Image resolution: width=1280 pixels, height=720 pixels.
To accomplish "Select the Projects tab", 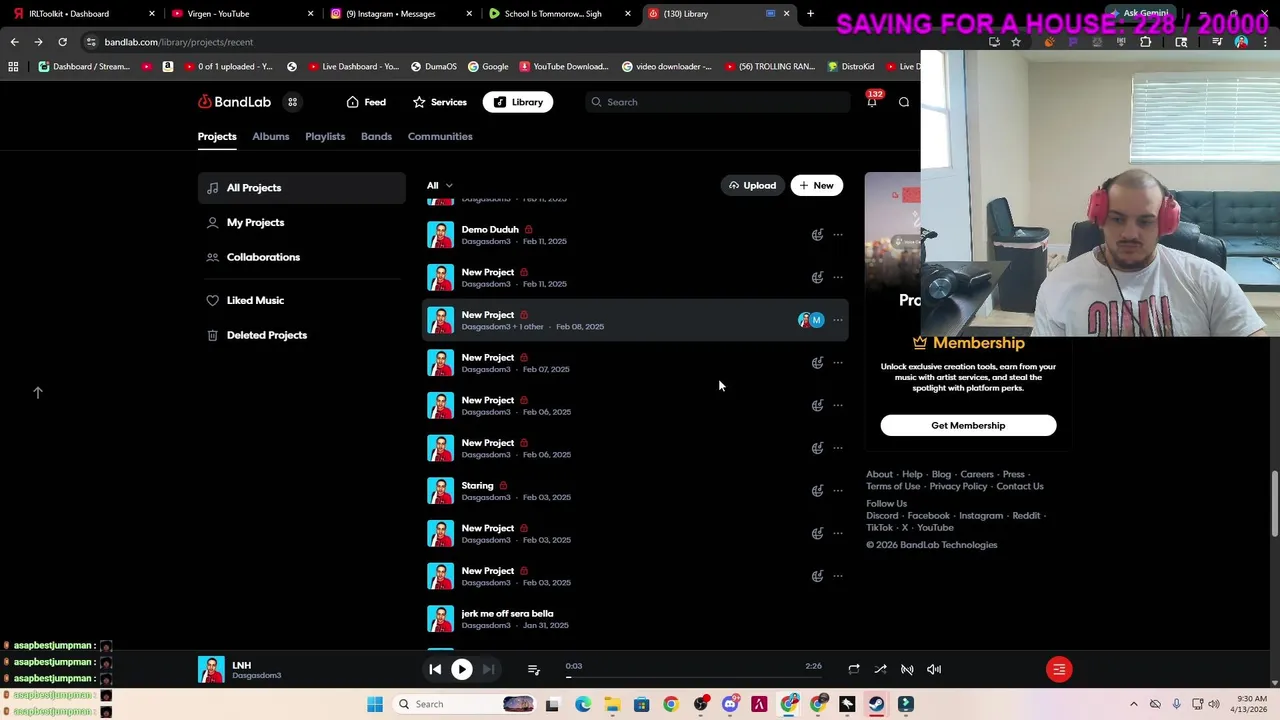I will point(217,136).
